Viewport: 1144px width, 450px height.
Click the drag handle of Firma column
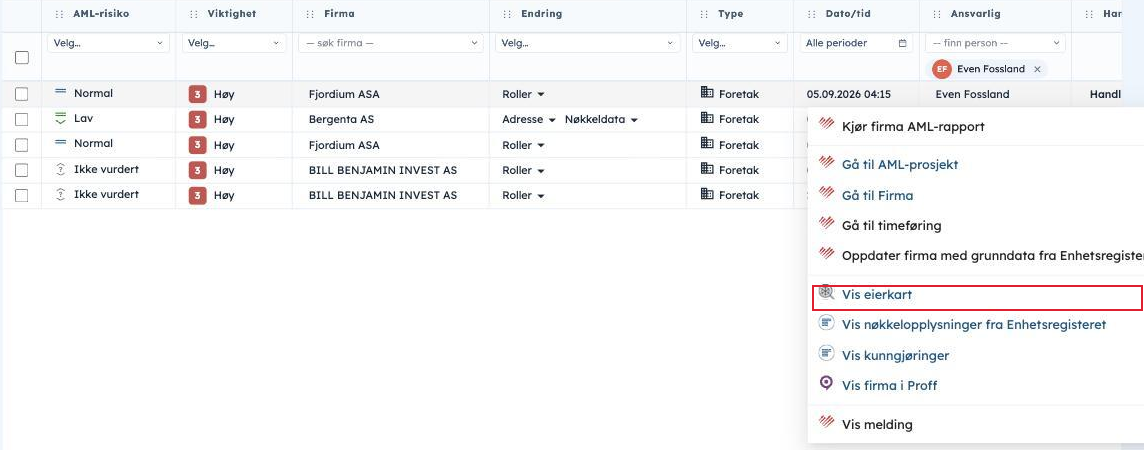310,14
